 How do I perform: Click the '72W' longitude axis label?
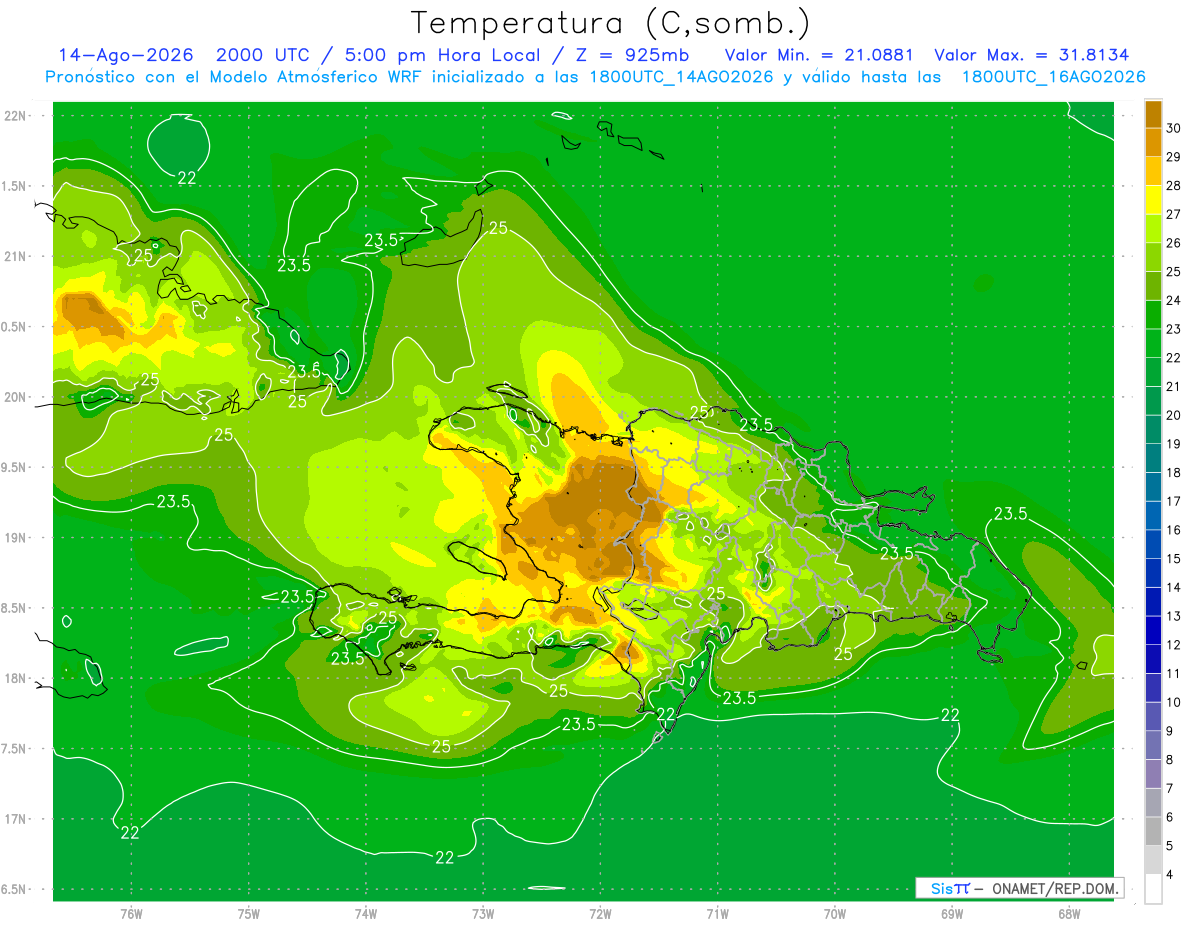click(x=600, y=913)
